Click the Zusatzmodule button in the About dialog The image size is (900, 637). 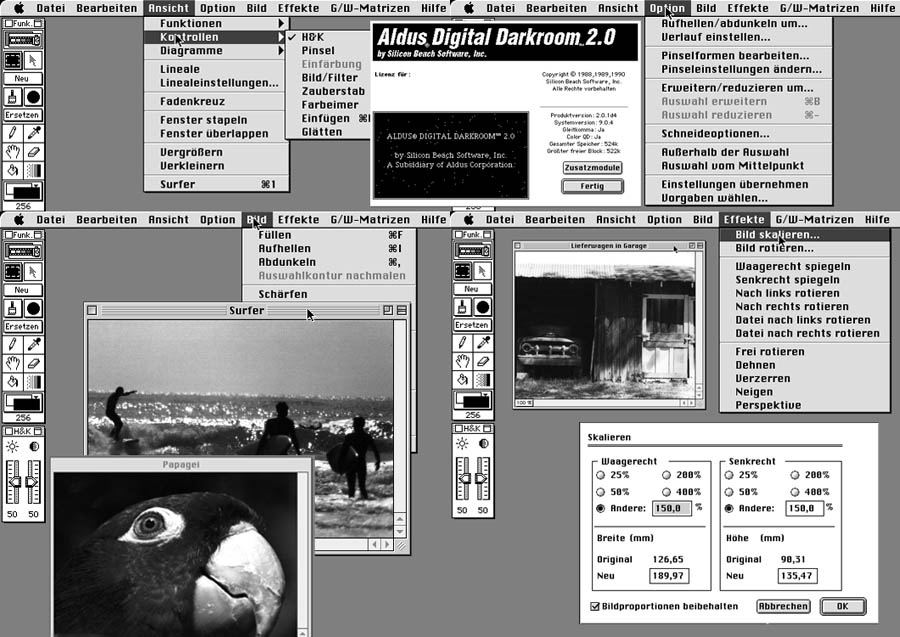coord(592,168)
